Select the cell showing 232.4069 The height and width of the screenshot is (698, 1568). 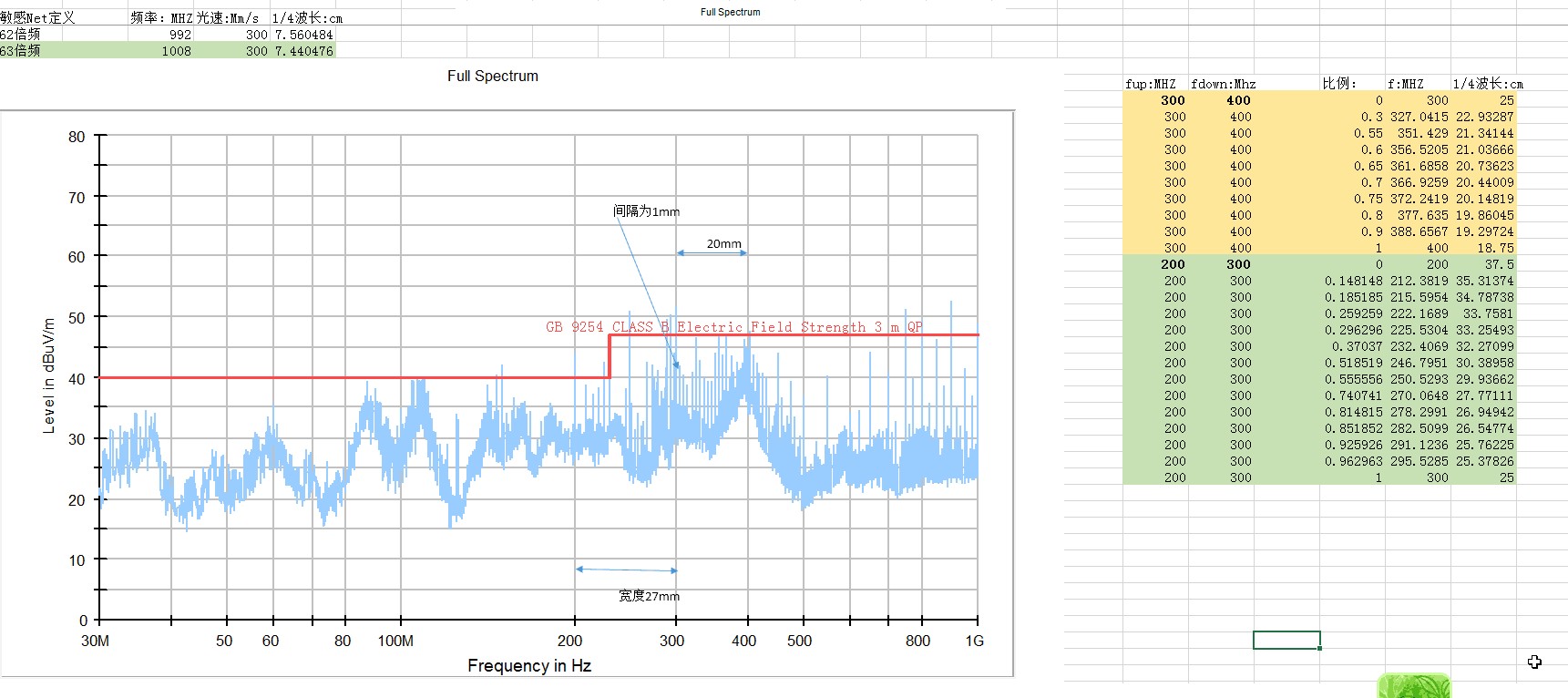point(1419,346)
